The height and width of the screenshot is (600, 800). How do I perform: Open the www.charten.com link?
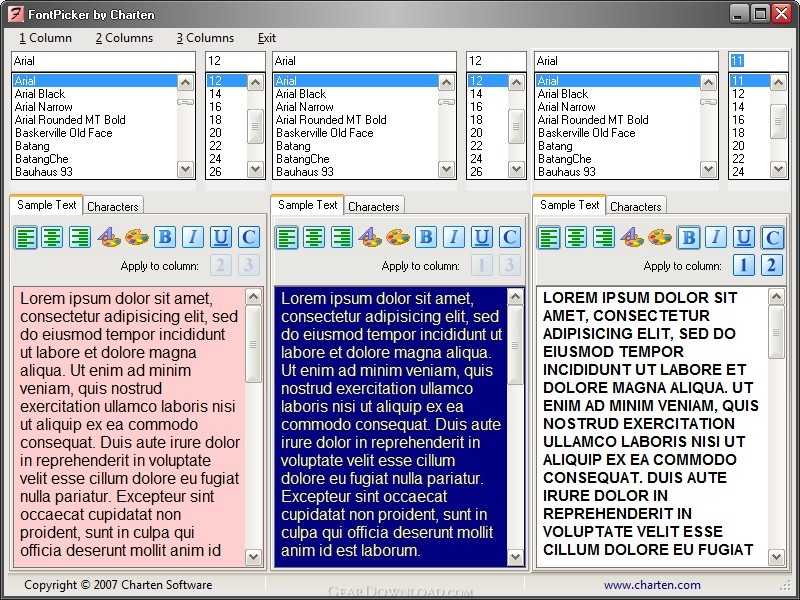coord(652,585)
